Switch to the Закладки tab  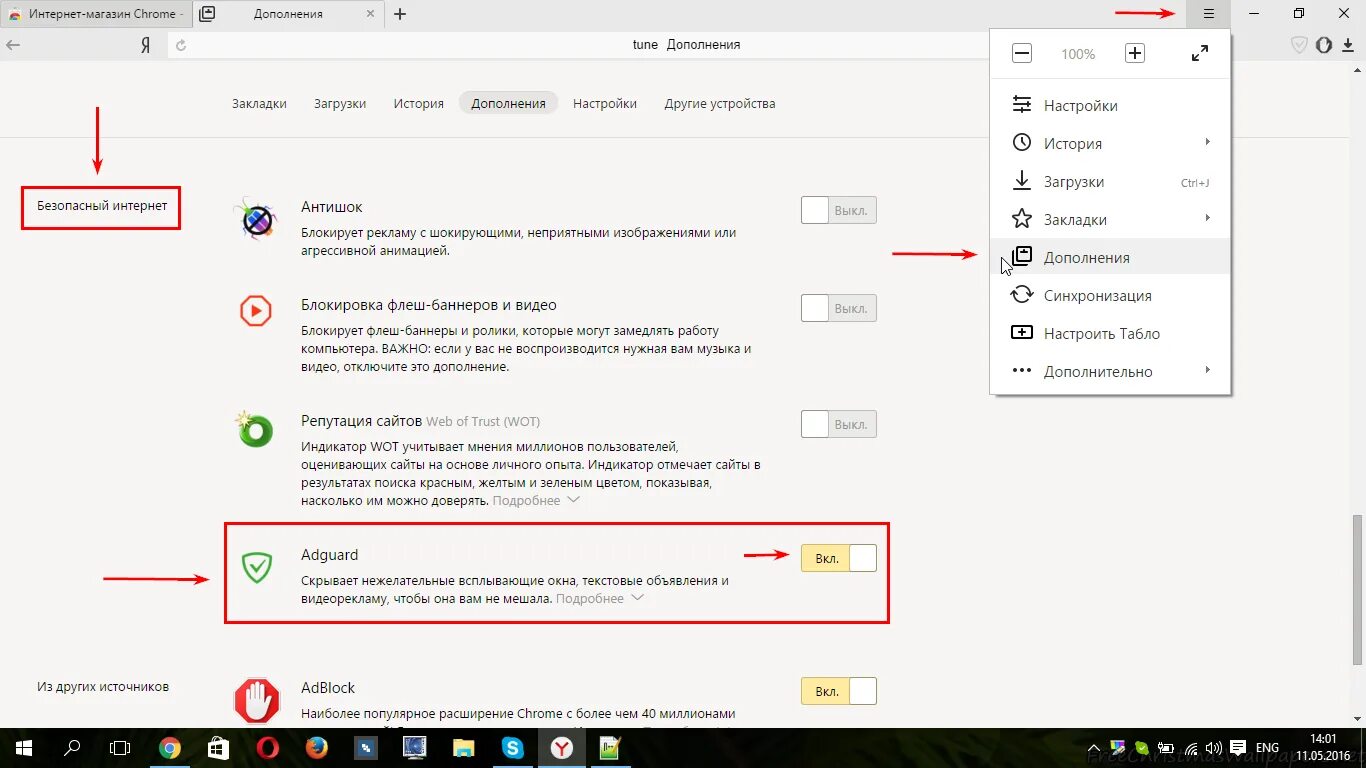[x=259, y=103]
